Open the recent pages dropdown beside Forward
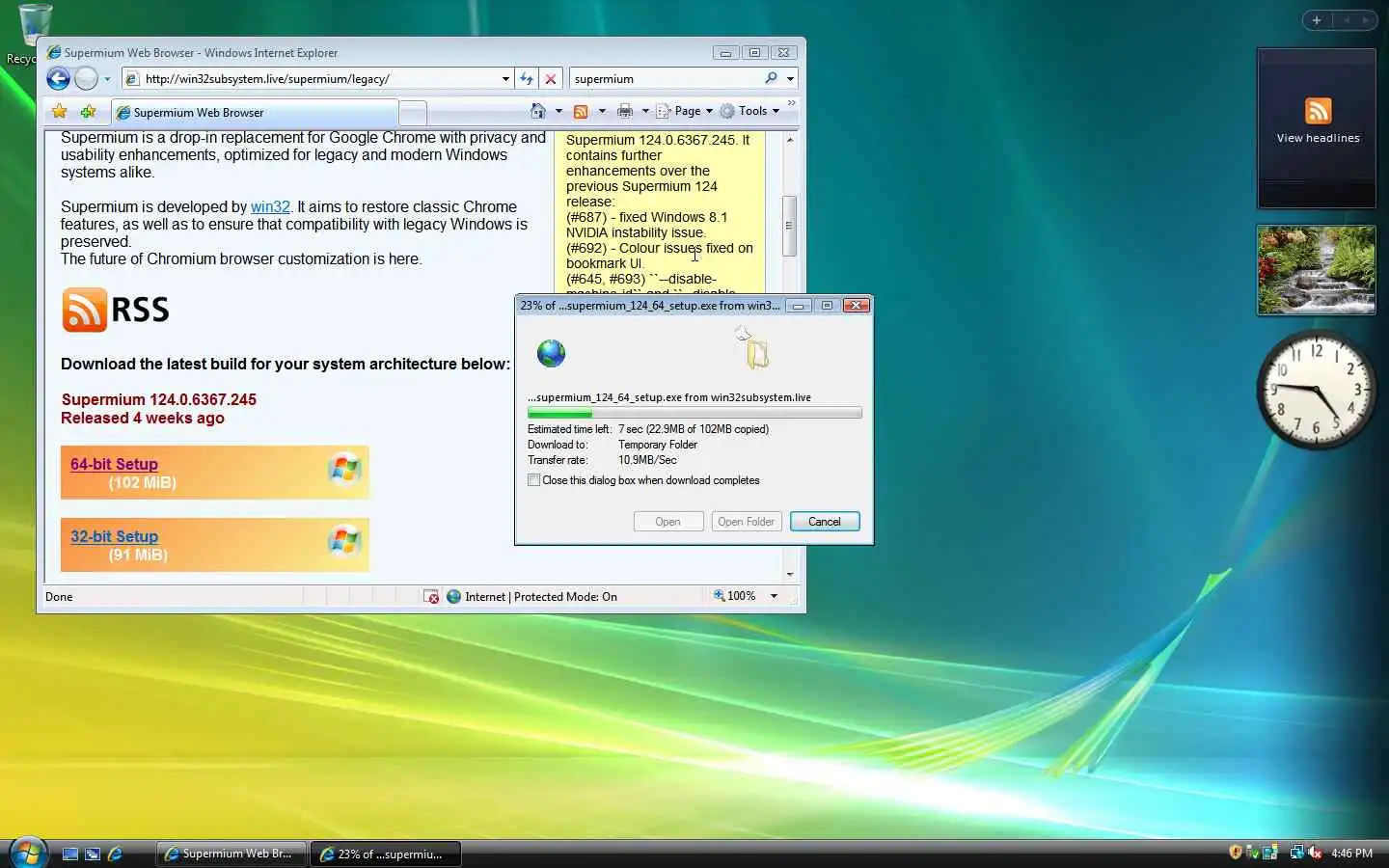 click(x=107, y=79)
